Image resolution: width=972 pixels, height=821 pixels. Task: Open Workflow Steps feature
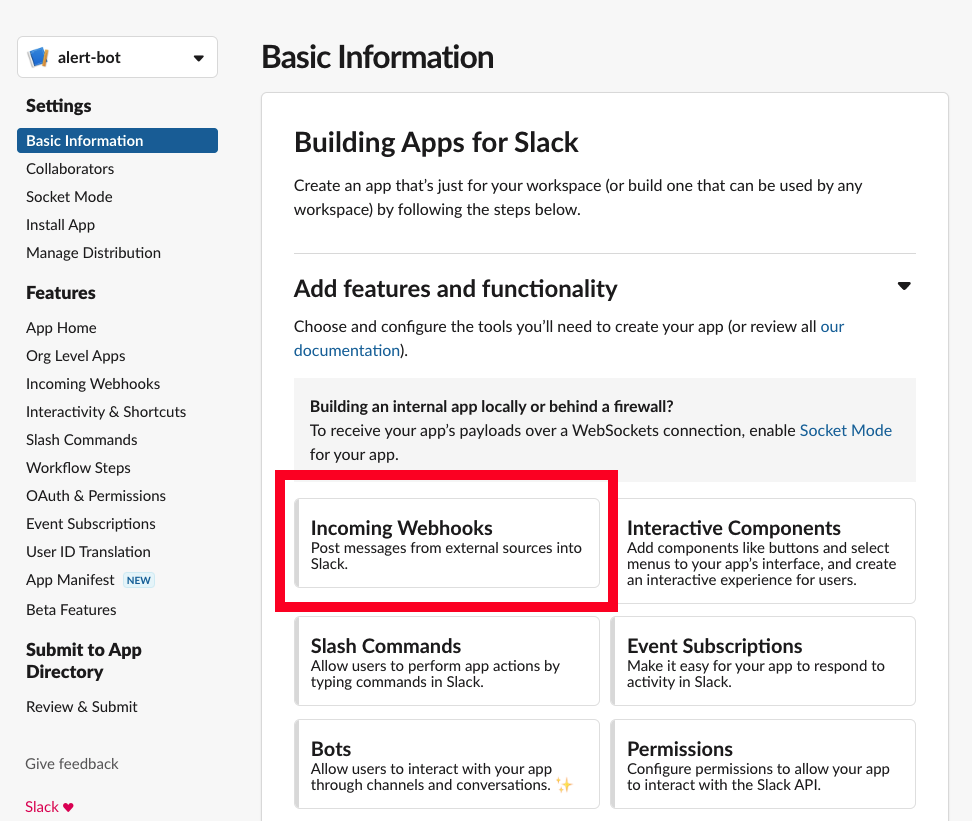coord(78,468)
